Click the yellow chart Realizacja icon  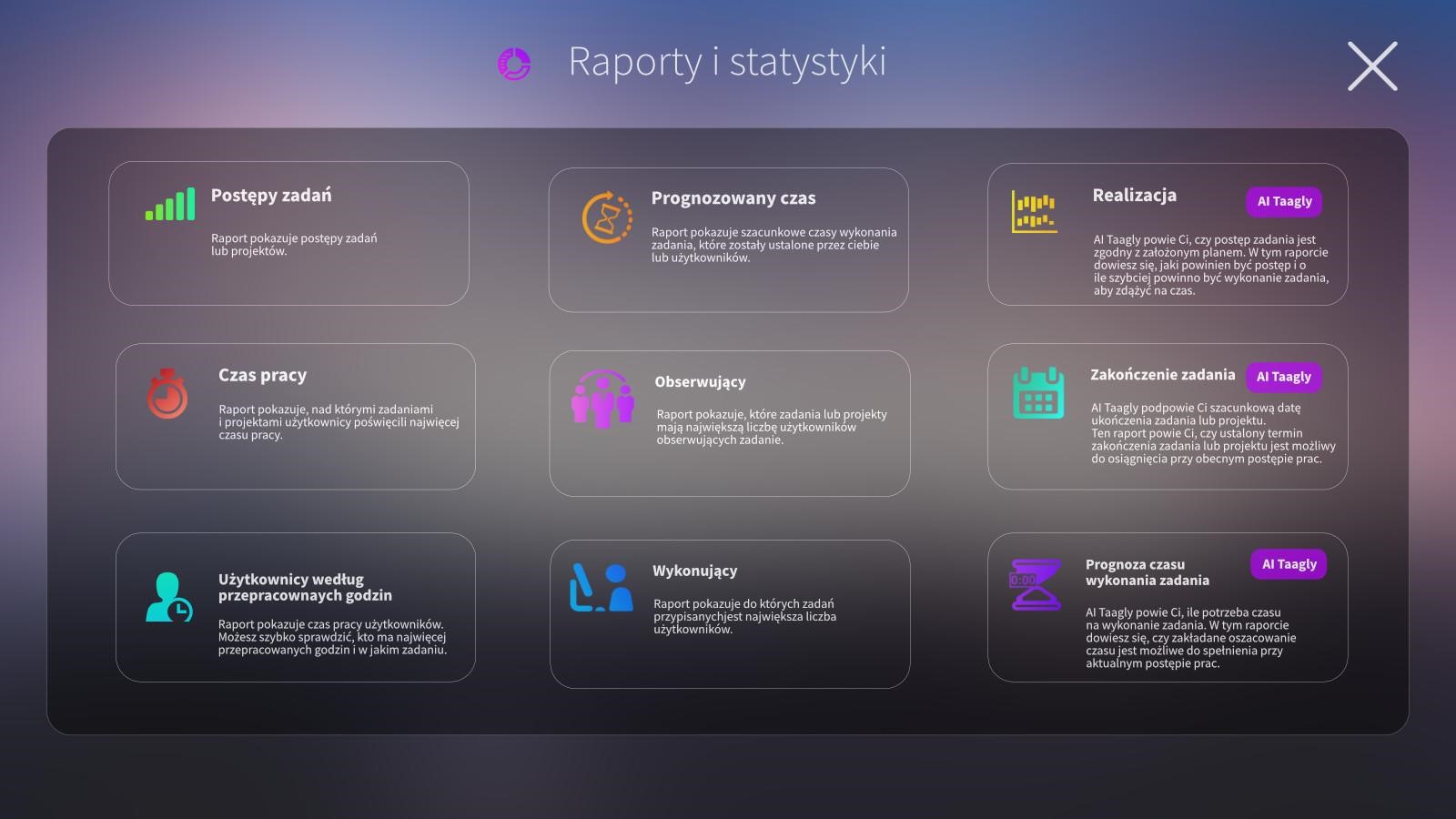(x=1035, y=211)
